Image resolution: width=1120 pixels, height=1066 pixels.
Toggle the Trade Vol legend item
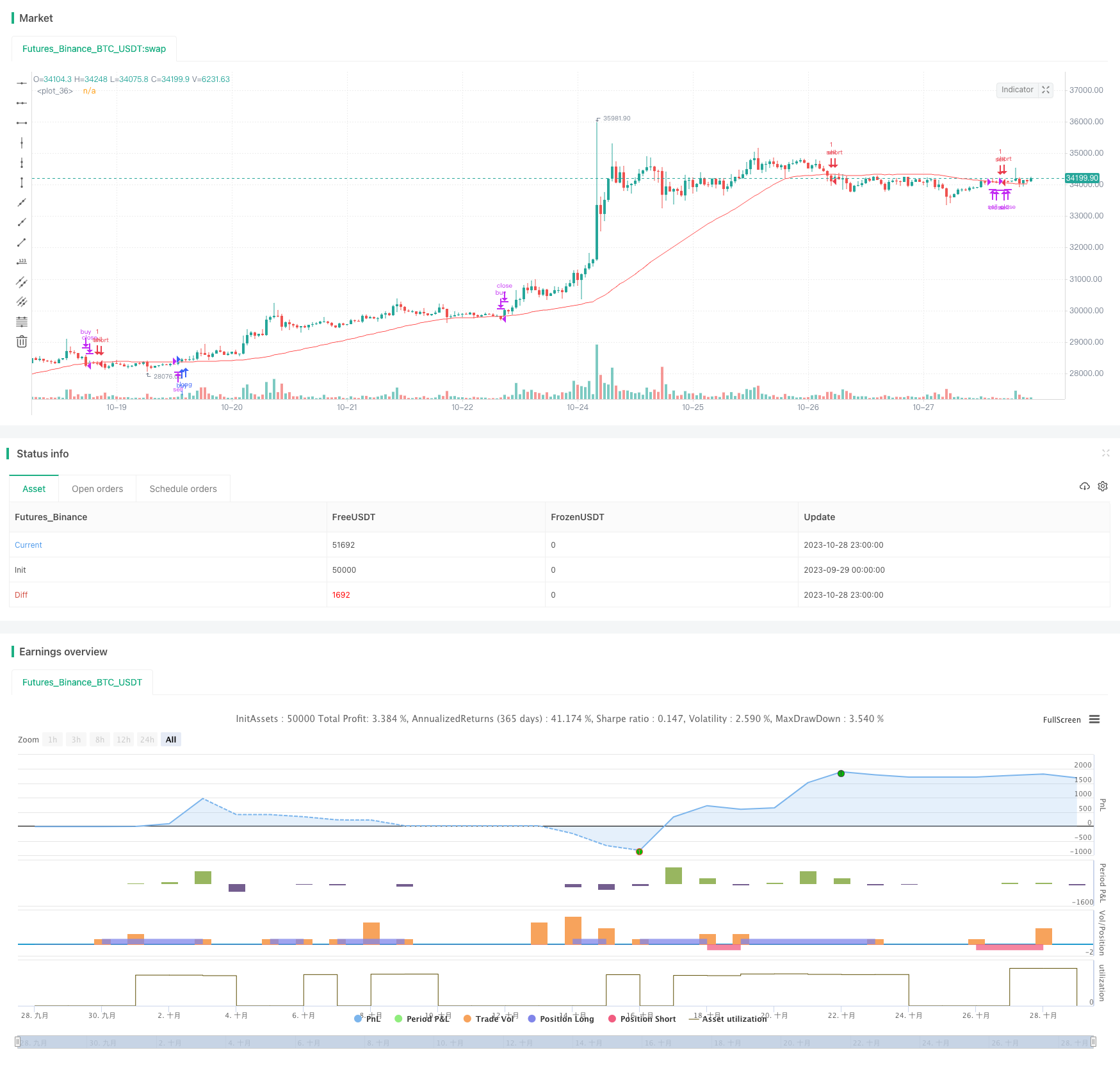tap(489, 1019)
